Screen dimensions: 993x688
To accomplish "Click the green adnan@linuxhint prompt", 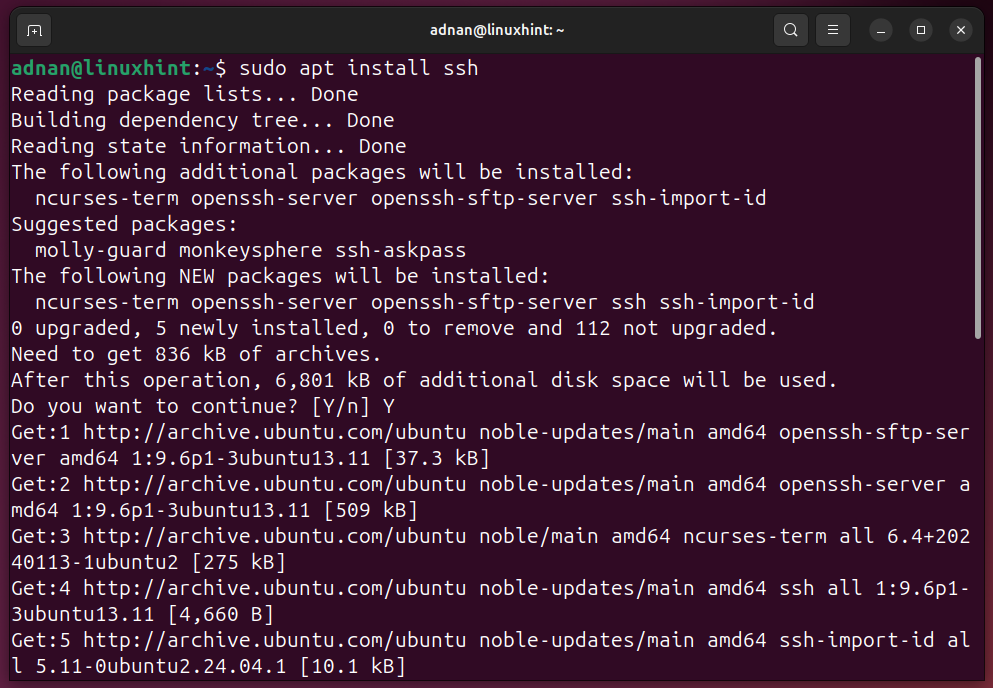I will (101, 68).
